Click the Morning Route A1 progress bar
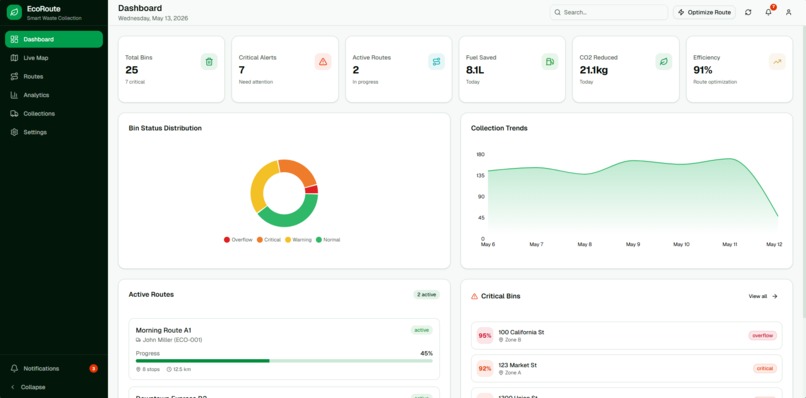 click(x=284, y=361)
